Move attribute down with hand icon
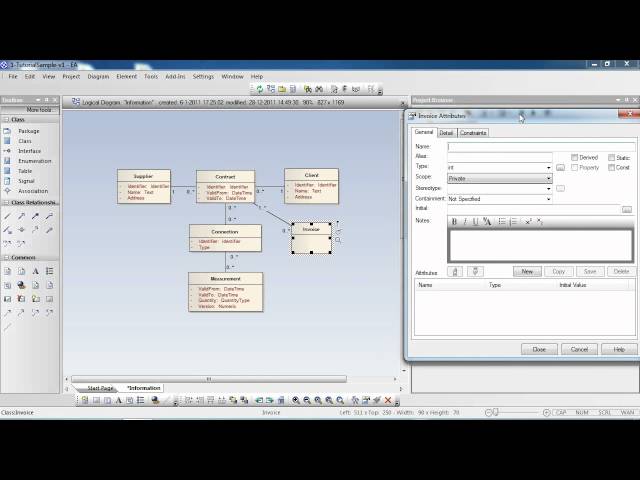Screen dimensions: 640x480 [x=475, y=271]
